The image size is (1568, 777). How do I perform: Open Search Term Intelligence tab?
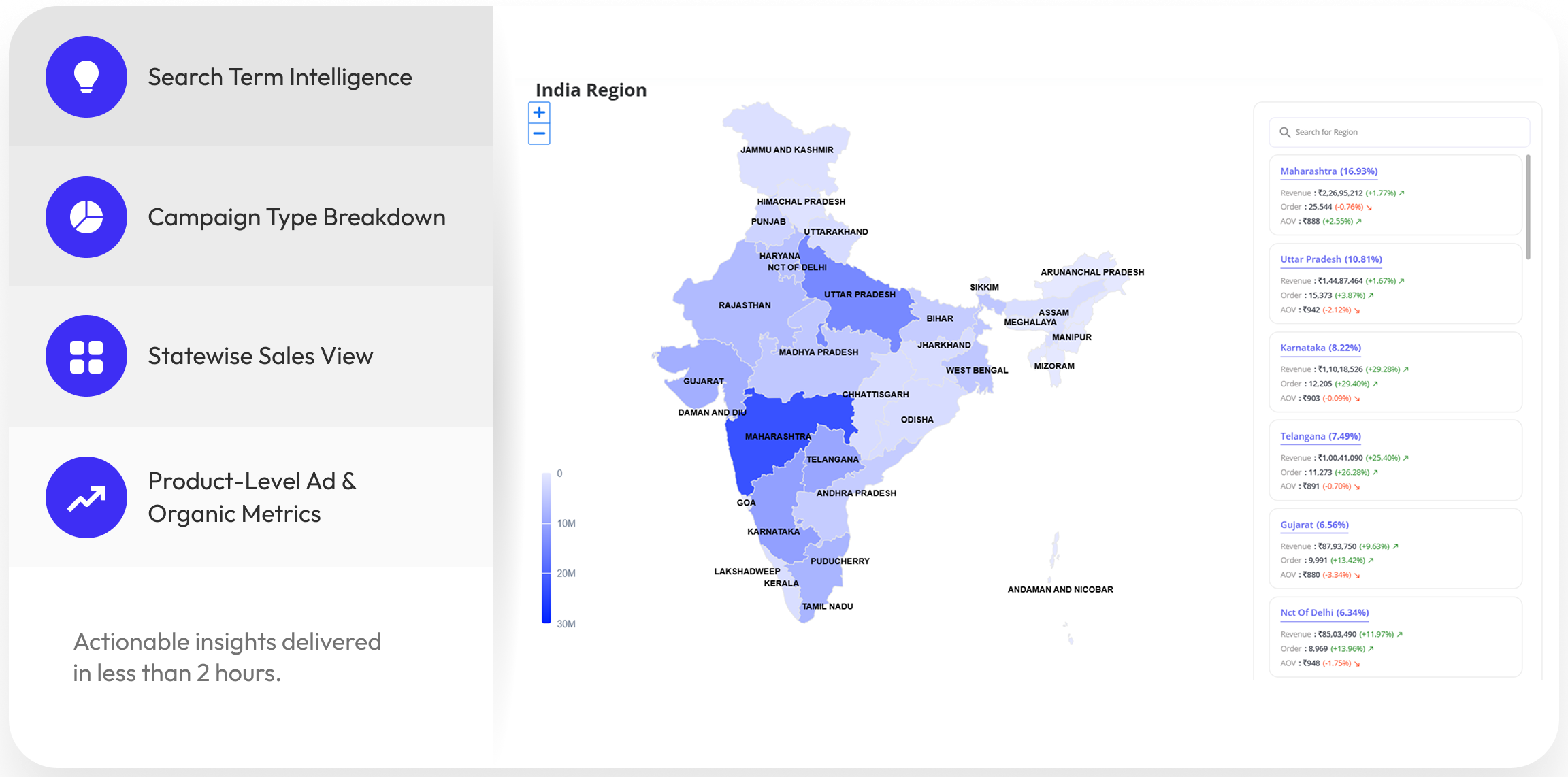(280, 77)
